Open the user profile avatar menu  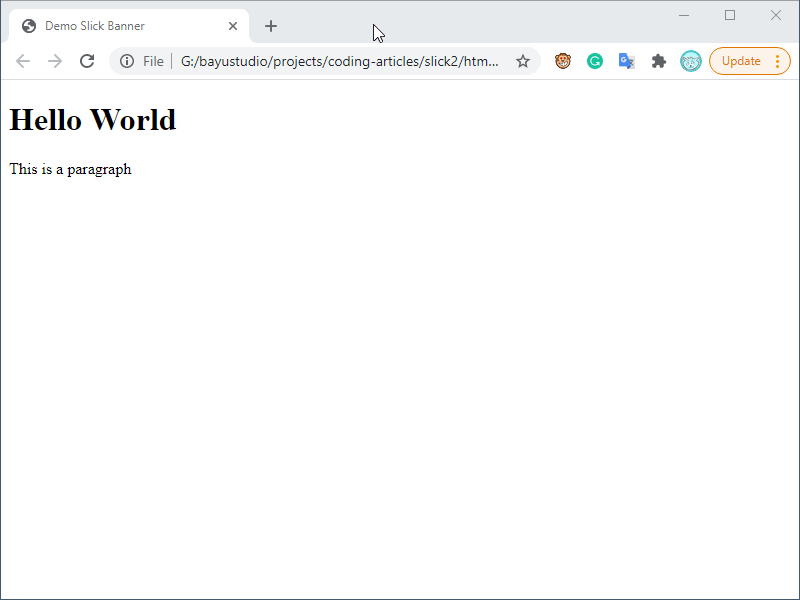pos(691,61)
